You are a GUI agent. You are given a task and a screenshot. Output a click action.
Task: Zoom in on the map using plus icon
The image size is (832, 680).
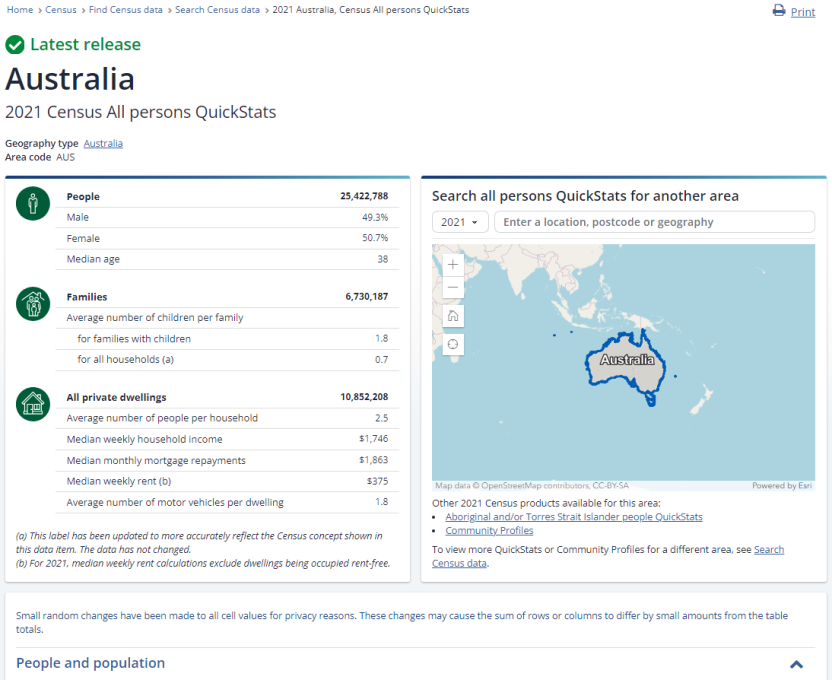pyautogui.click(x=452, y=265)
